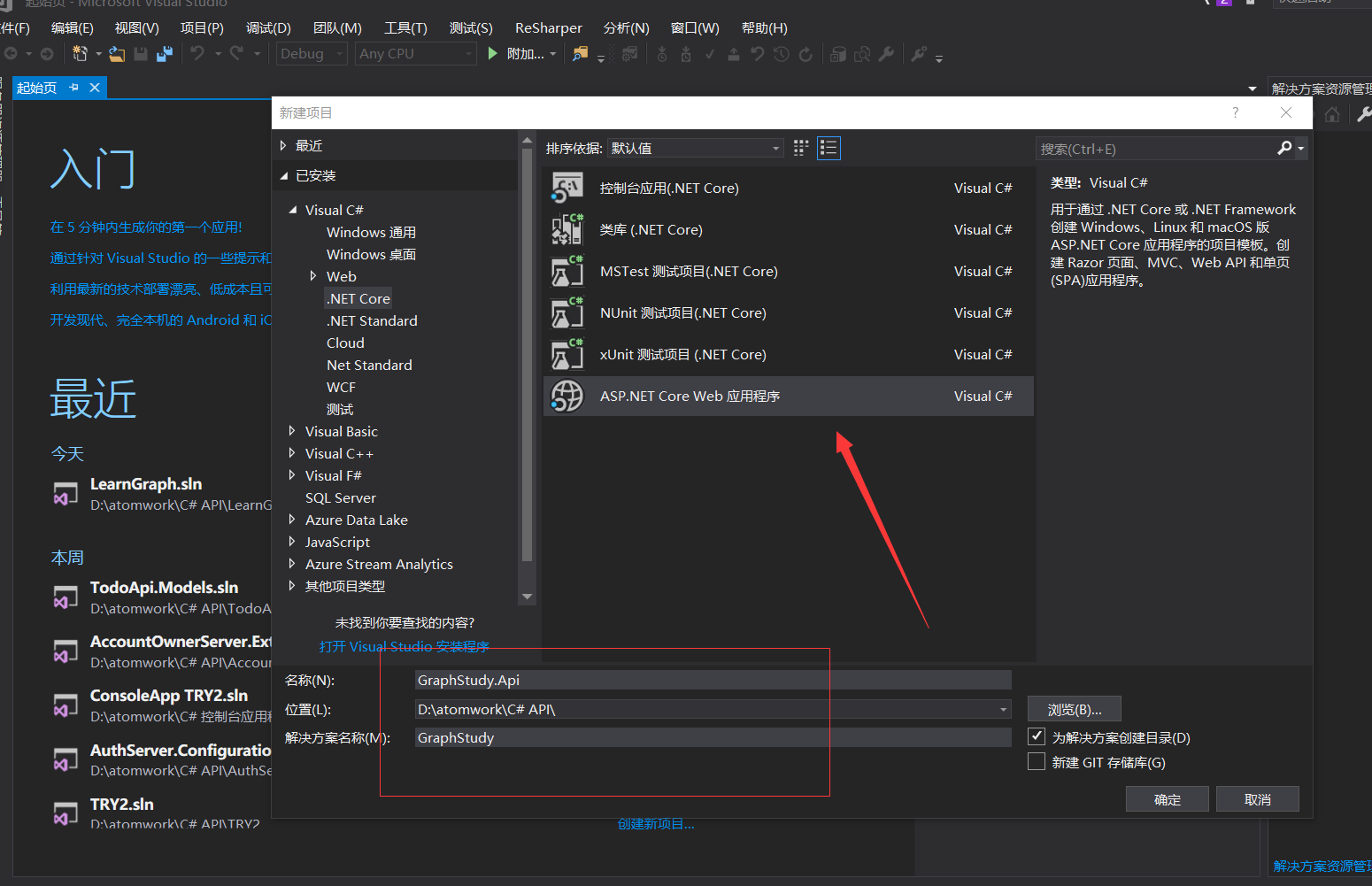Select the Windows 桌面 tree item
Image resolution: width=1372 pixels, height=886 pixels.
coord(371,254)
